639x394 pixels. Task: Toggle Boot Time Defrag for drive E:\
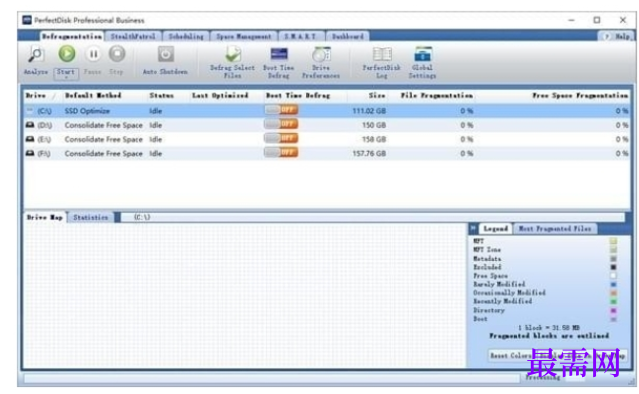(281, 138)
